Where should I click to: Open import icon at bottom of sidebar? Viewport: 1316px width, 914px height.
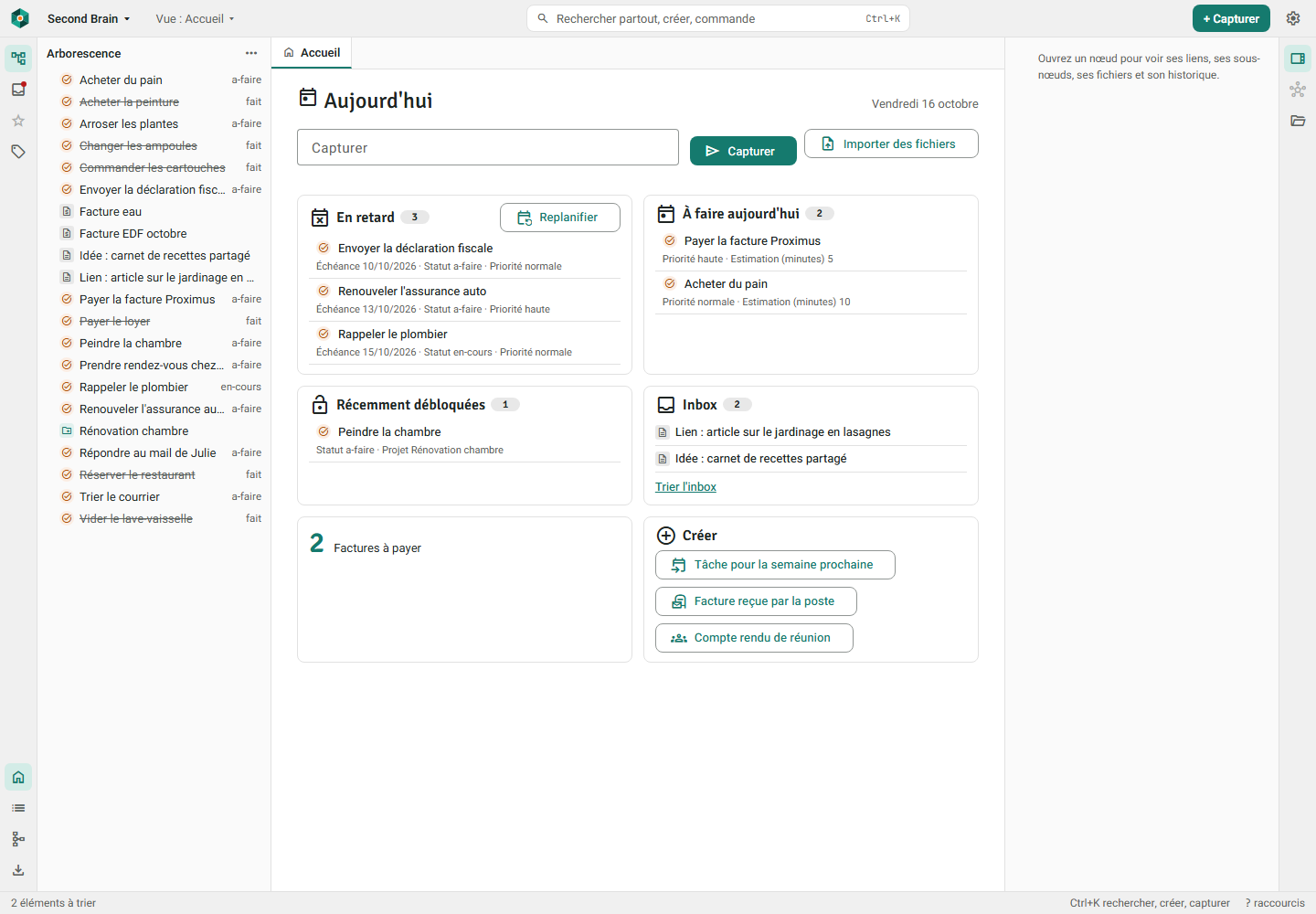click(18, 870)
